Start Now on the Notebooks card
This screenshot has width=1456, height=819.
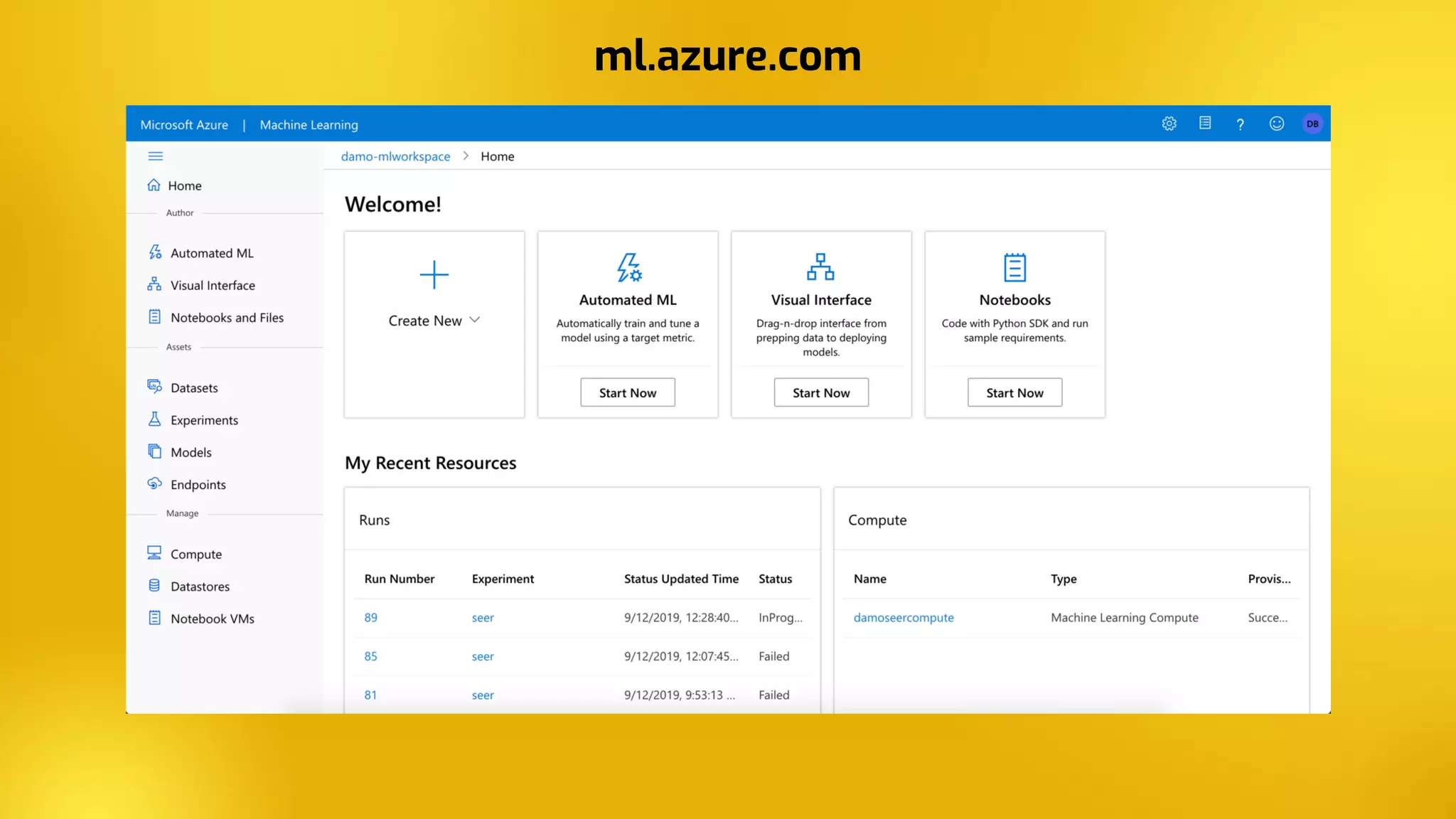[x=1015, y=392]
